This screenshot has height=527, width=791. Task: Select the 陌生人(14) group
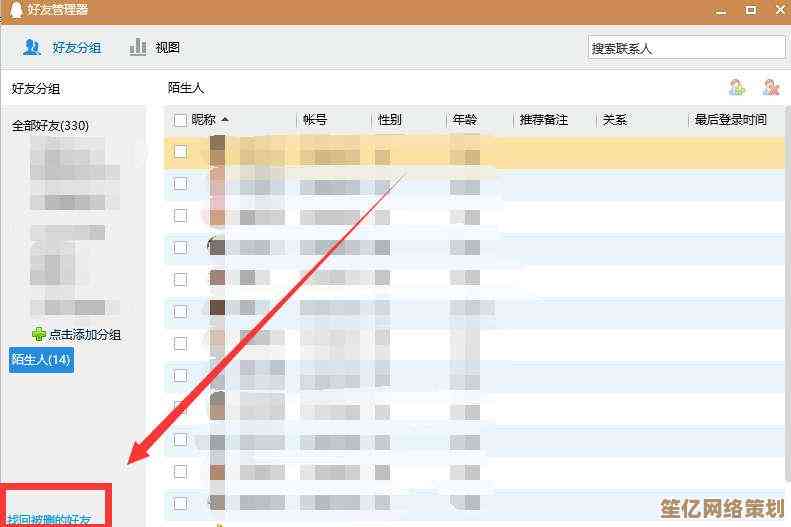coord(41,359)
